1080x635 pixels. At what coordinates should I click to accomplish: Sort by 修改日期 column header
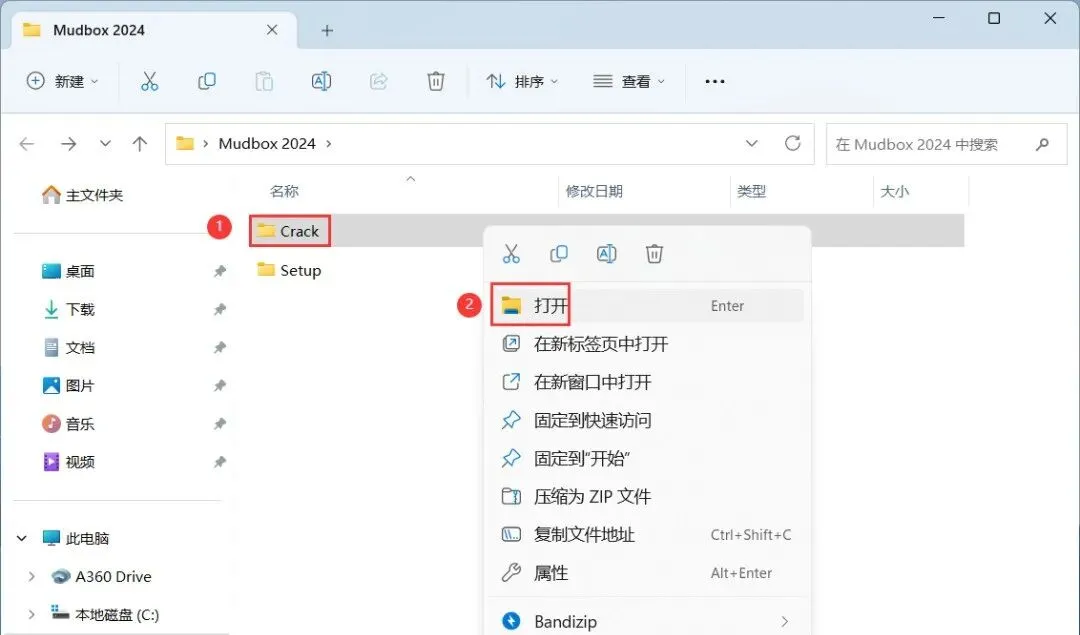[x=594, y=191]
